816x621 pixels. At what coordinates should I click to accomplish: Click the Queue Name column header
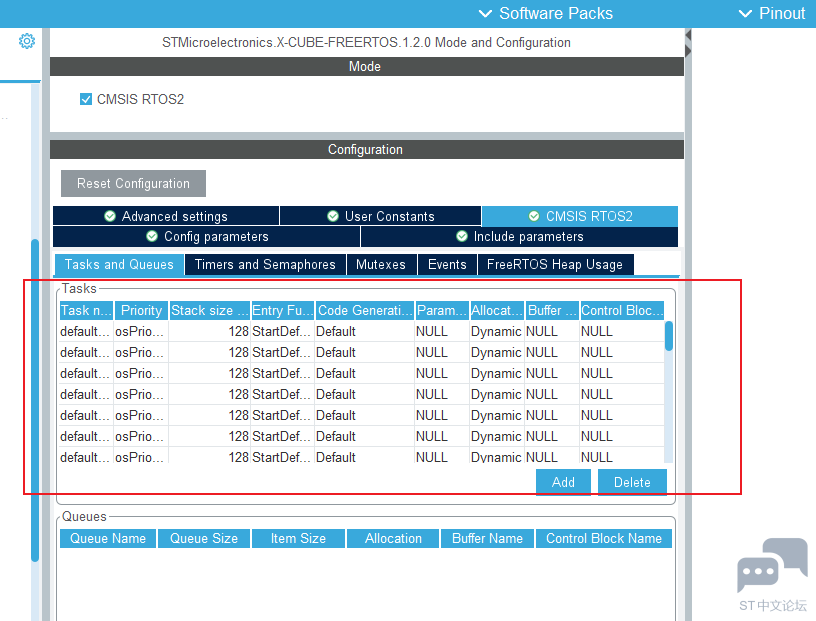pos(108,538)
